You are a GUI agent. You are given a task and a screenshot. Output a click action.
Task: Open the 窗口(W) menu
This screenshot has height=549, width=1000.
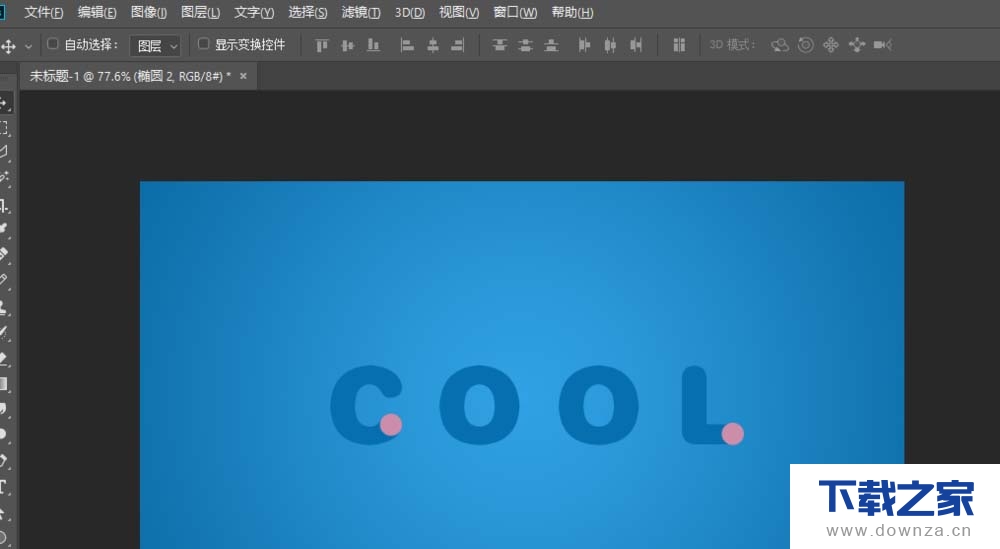point(515,12)
